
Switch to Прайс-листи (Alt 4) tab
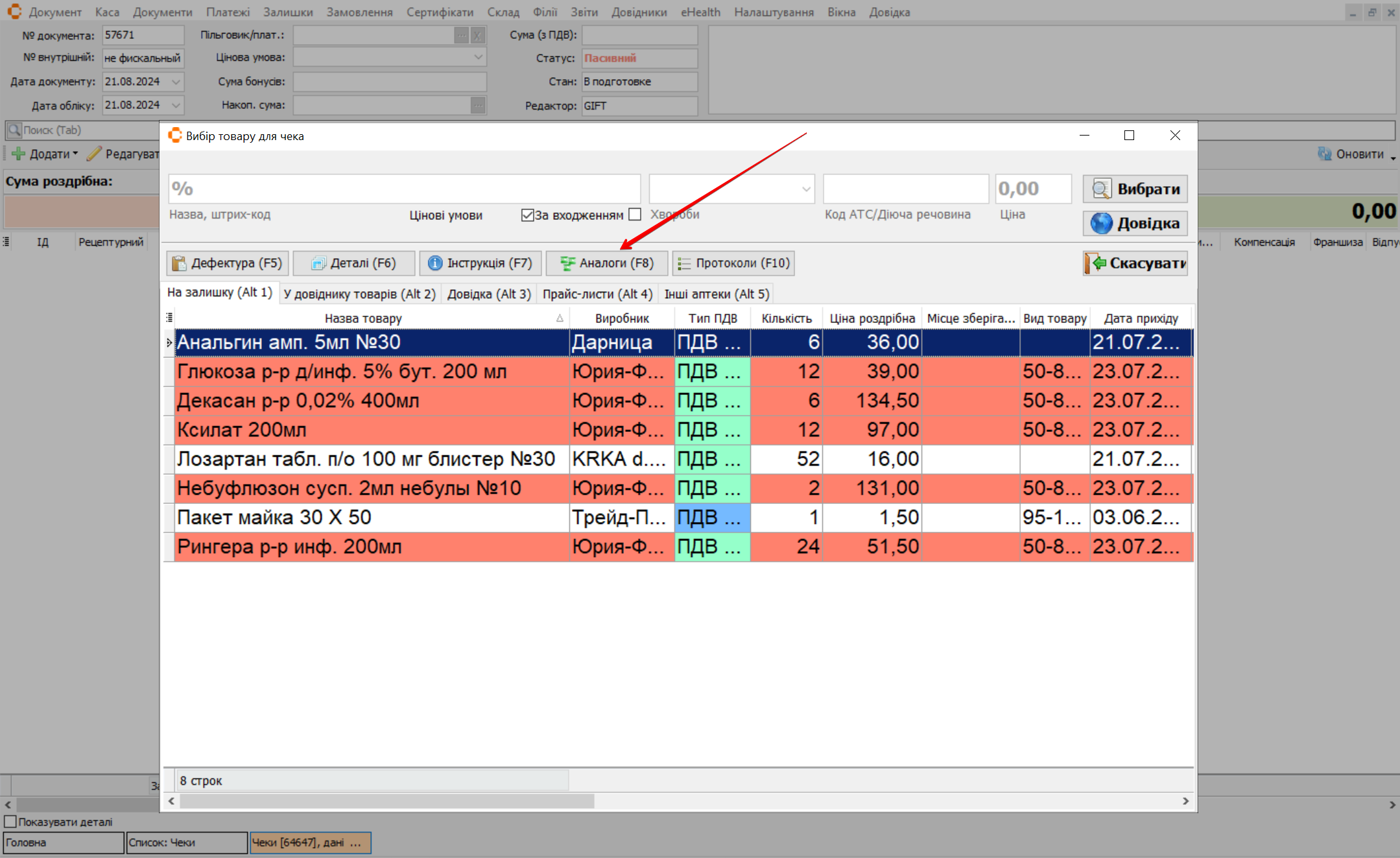[597, 294]
